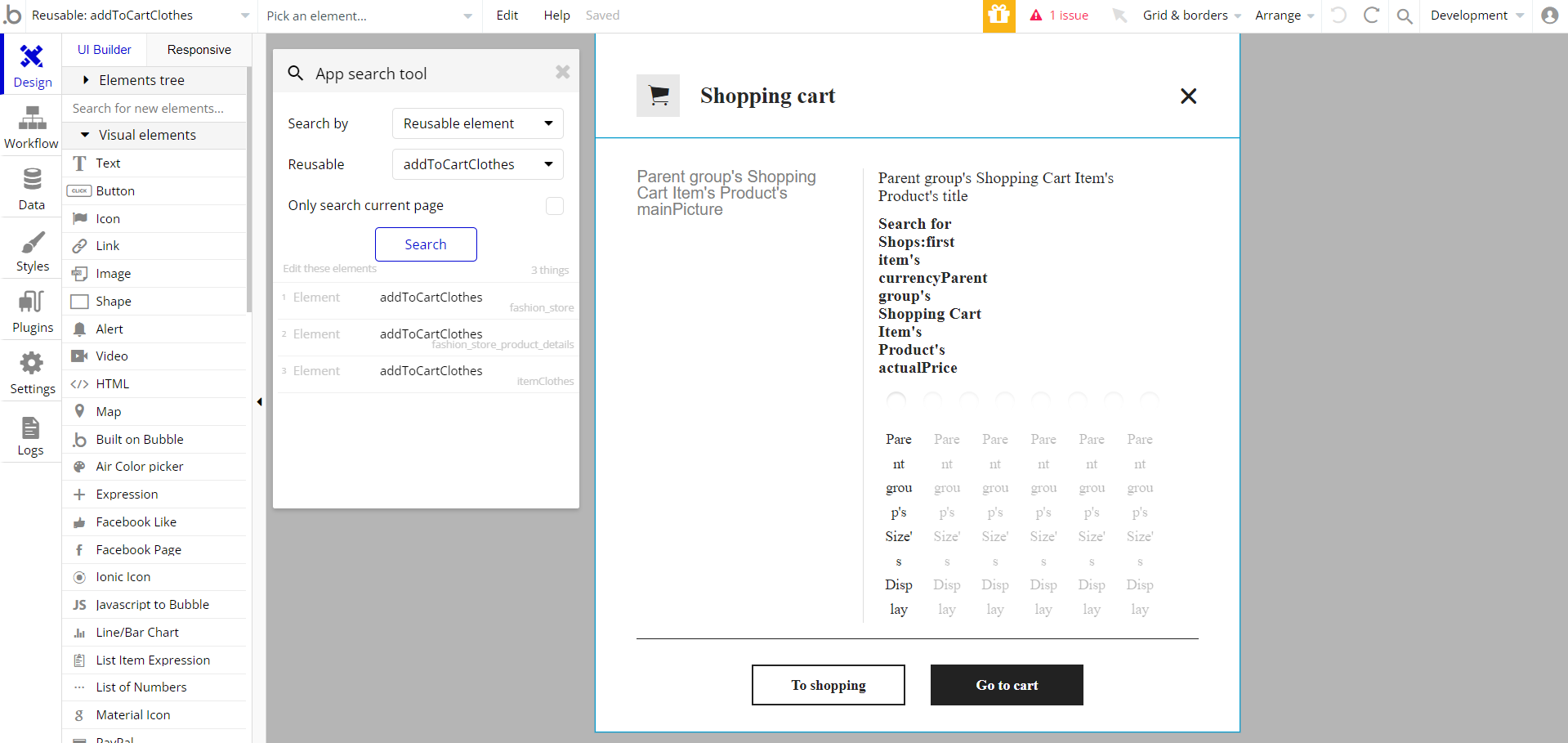
Task: Expand the Elements tree
Action: point(86,80)
